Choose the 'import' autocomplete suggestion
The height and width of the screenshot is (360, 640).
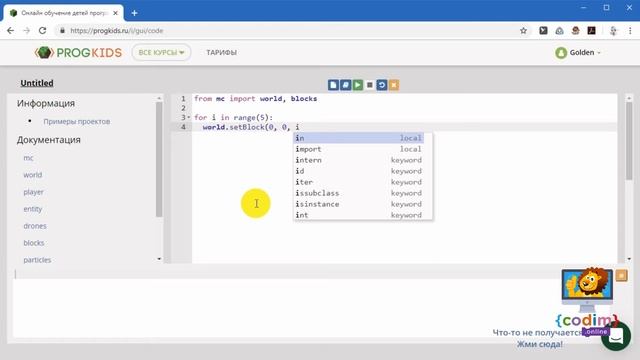[359, 149]
